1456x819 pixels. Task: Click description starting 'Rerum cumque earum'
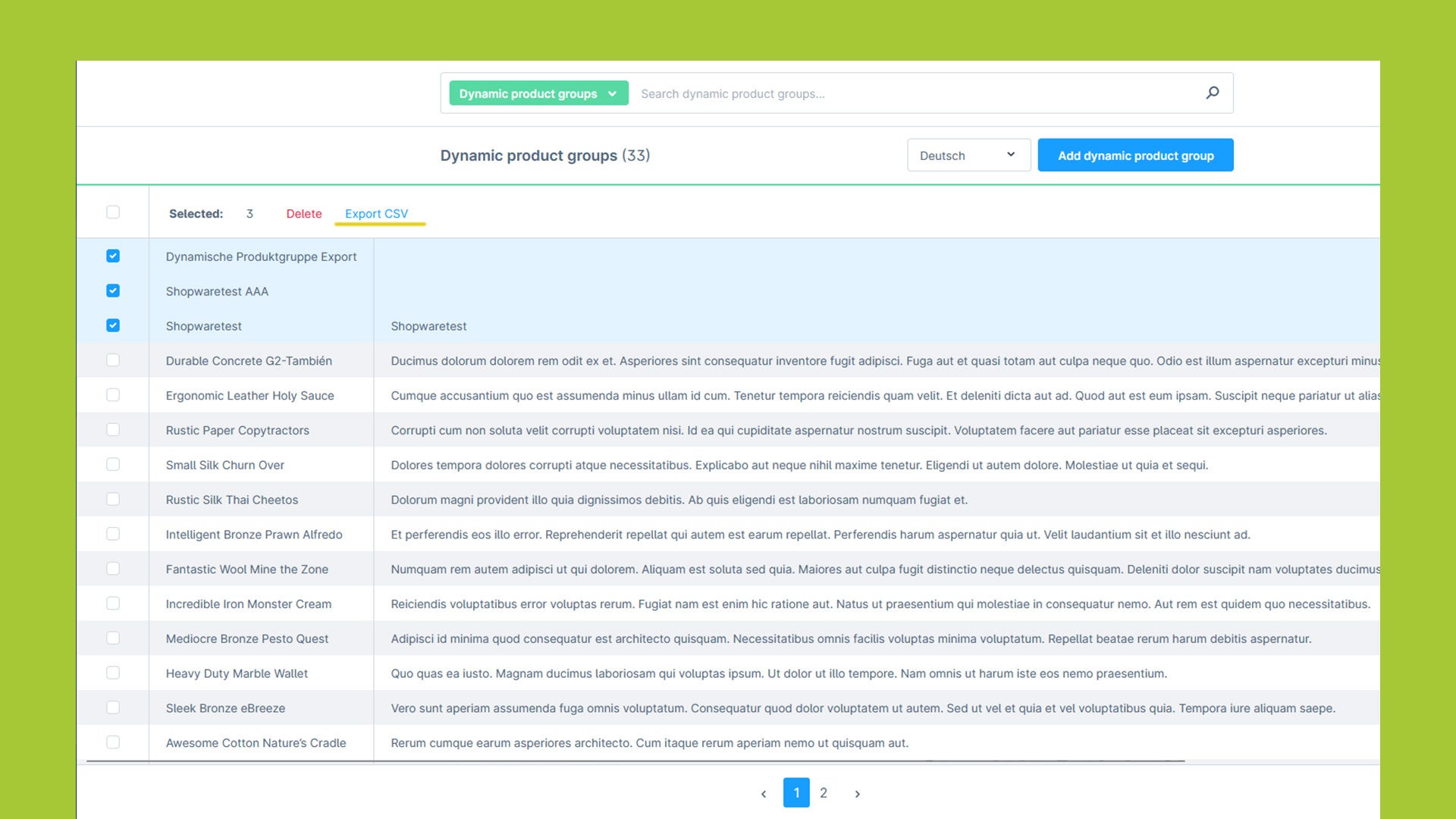(x=649, y=743)
